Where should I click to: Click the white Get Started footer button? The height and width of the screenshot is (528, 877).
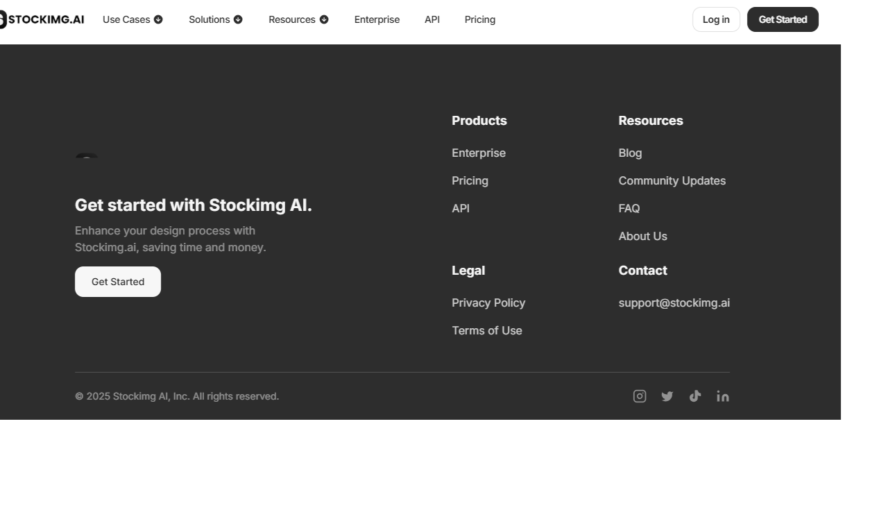118,282
